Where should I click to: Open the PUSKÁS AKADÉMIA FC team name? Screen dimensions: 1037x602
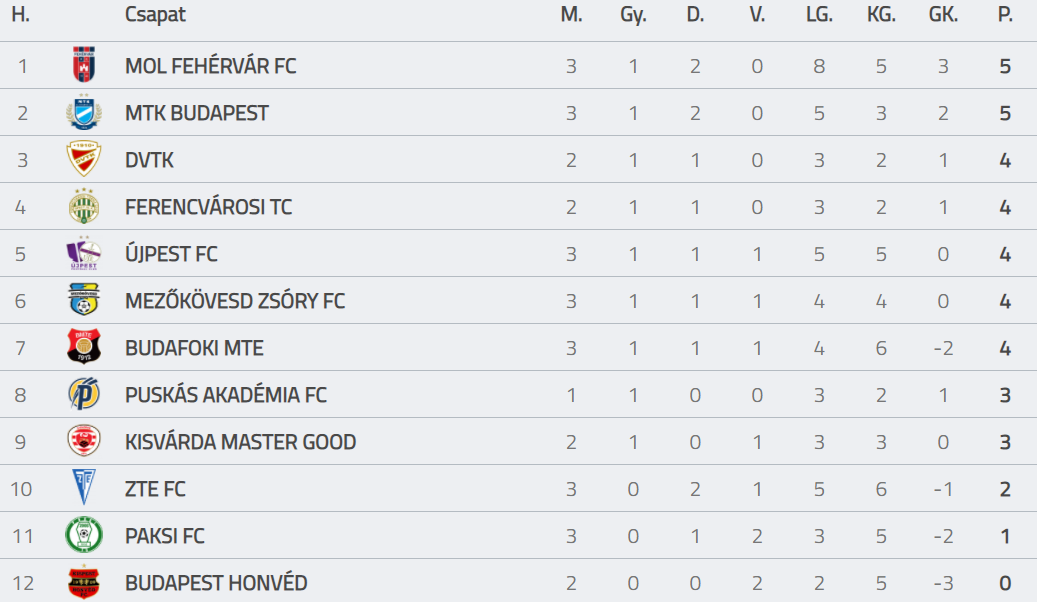coord(226,395)
